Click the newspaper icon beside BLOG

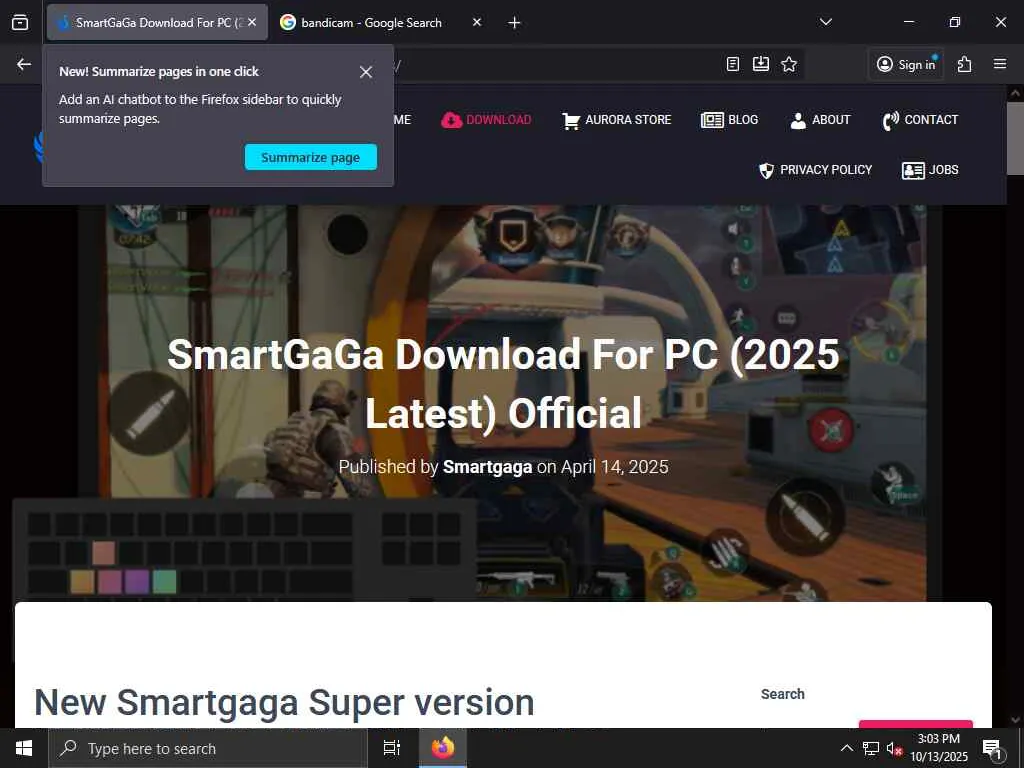[712, 120]
